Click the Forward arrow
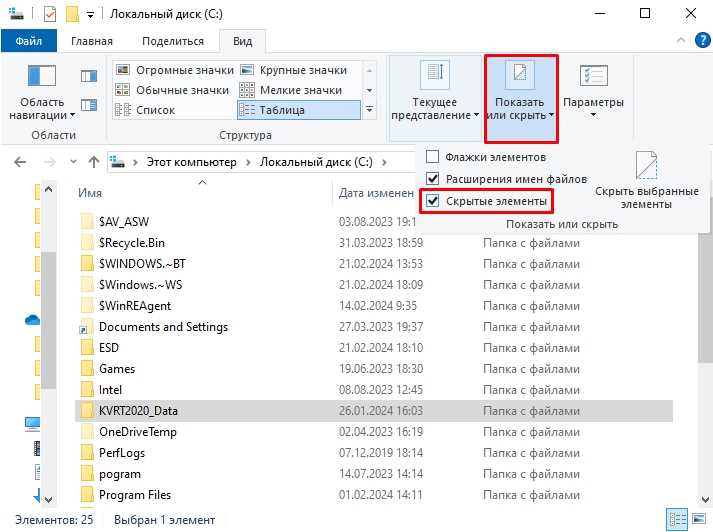 [50, 162]
